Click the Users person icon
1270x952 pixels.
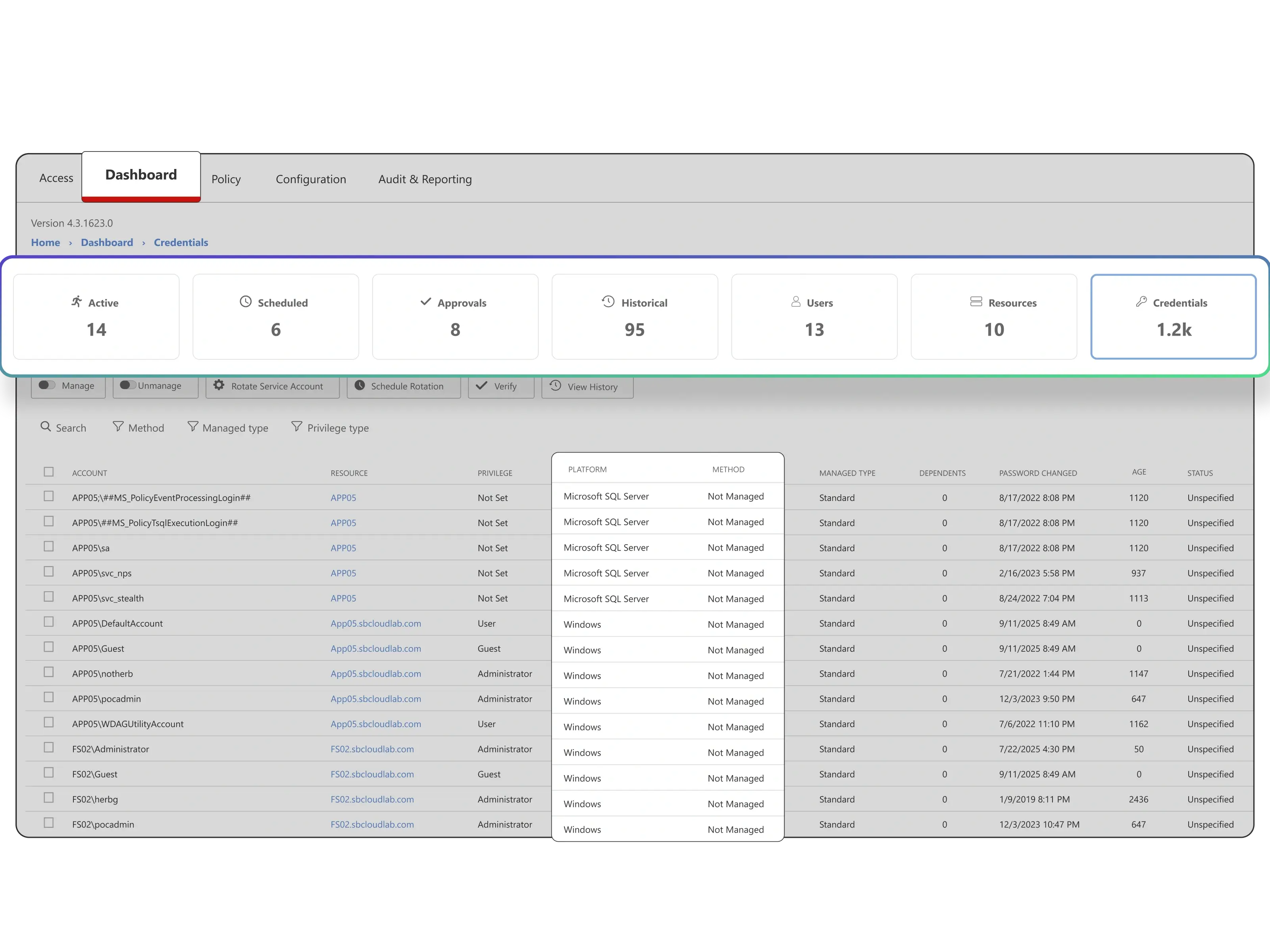point(796,301)
